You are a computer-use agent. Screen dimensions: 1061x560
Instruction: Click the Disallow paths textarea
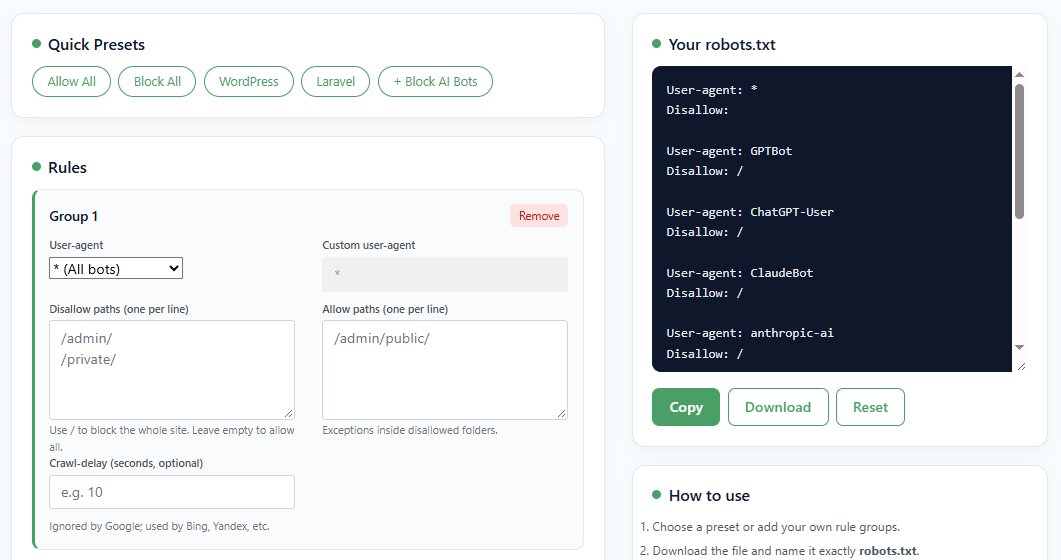[x=172, y=369]
